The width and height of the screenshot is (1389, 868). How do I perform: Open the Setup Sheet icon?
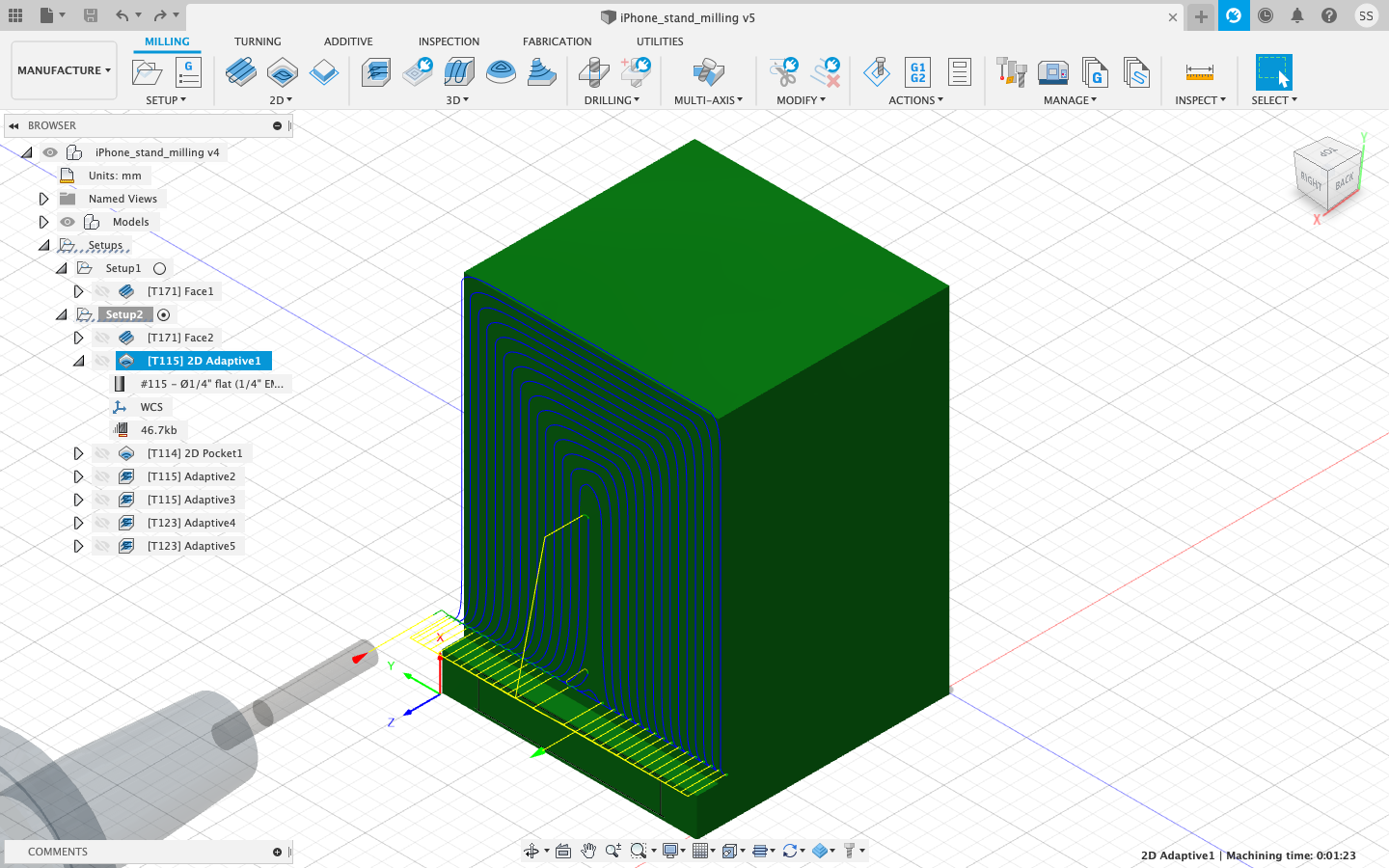click(x=960, y=72)
